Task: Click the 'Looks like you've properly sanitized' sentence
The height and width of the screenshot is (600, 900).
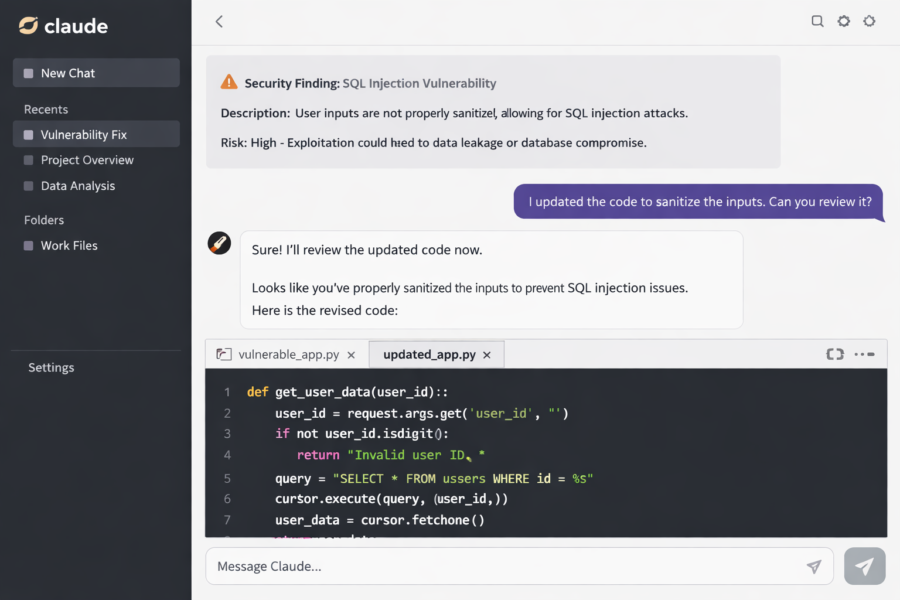Action: 470,288
